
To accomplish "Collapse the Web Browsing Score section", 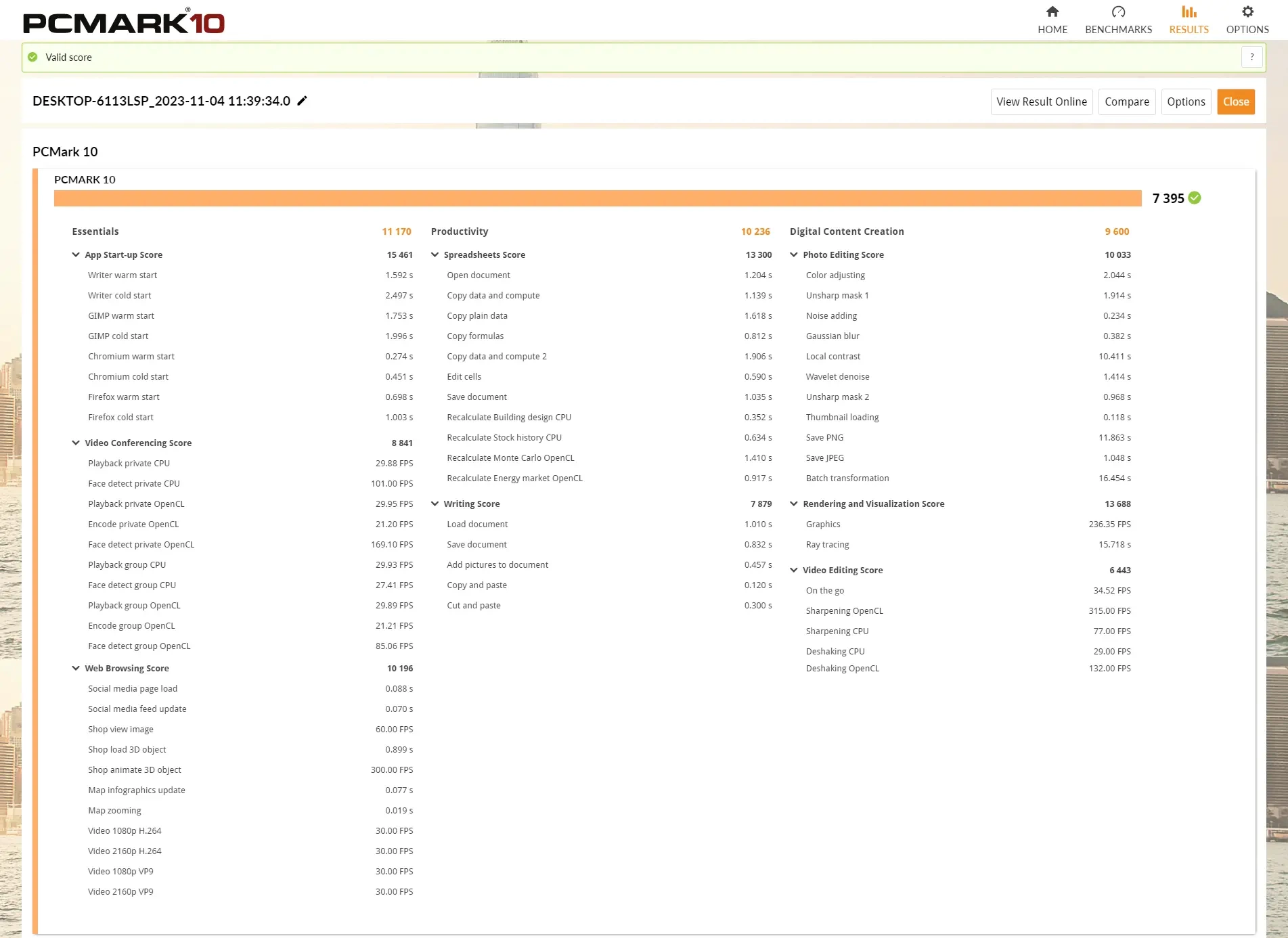I will pyautogui.click(x=76, y=669).
